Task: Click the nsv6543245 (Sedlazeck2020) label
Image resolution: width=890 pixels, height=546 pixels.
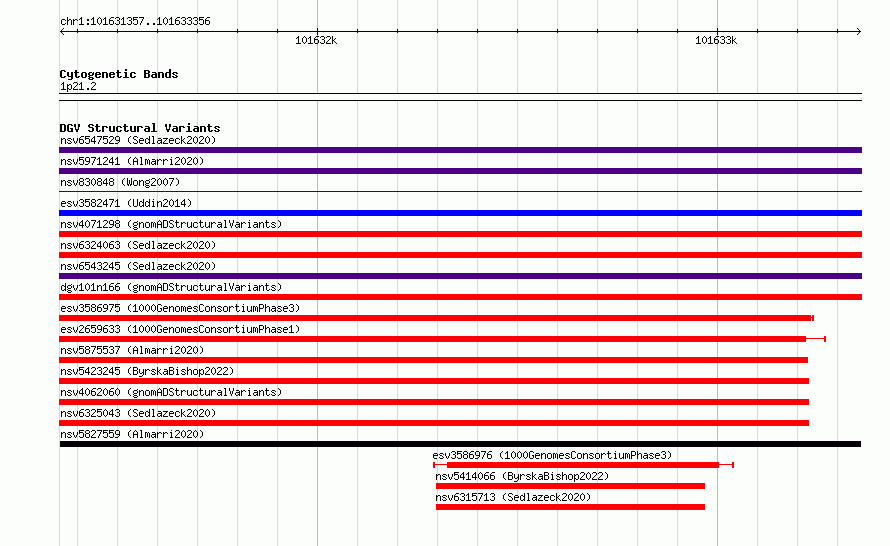Action: pos(138,266)
